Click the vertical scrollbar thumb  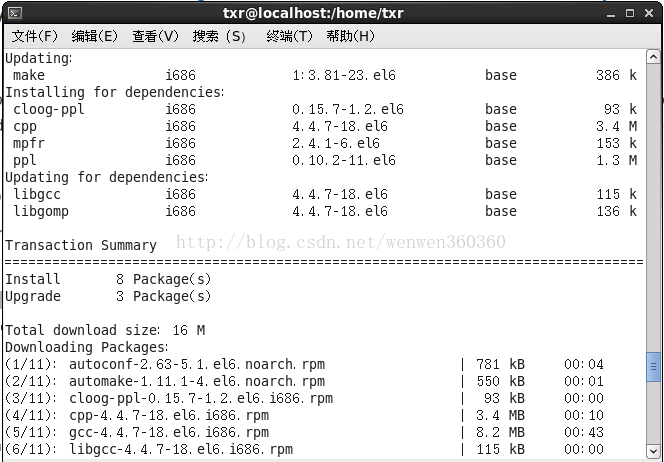[654, 366]
